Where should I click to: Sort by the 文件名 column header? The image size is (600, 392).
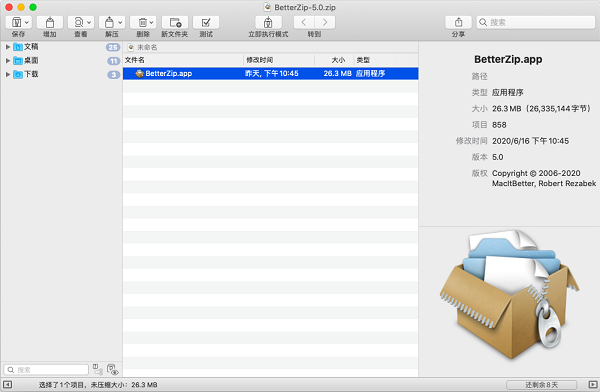[183, 60]
